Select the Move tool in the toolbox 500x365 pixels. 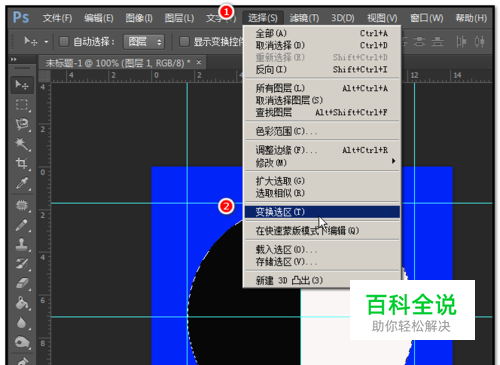22,85
